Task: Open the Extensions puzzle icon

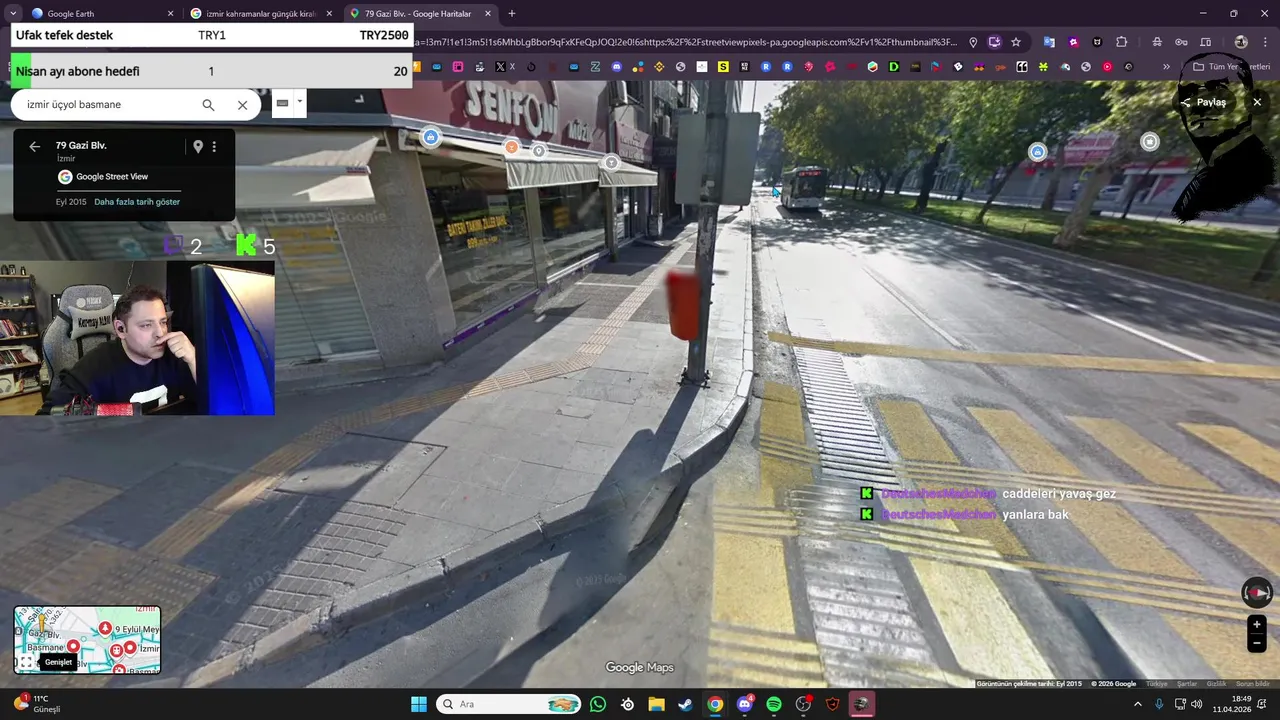Action: click(x=1122, y=42)
